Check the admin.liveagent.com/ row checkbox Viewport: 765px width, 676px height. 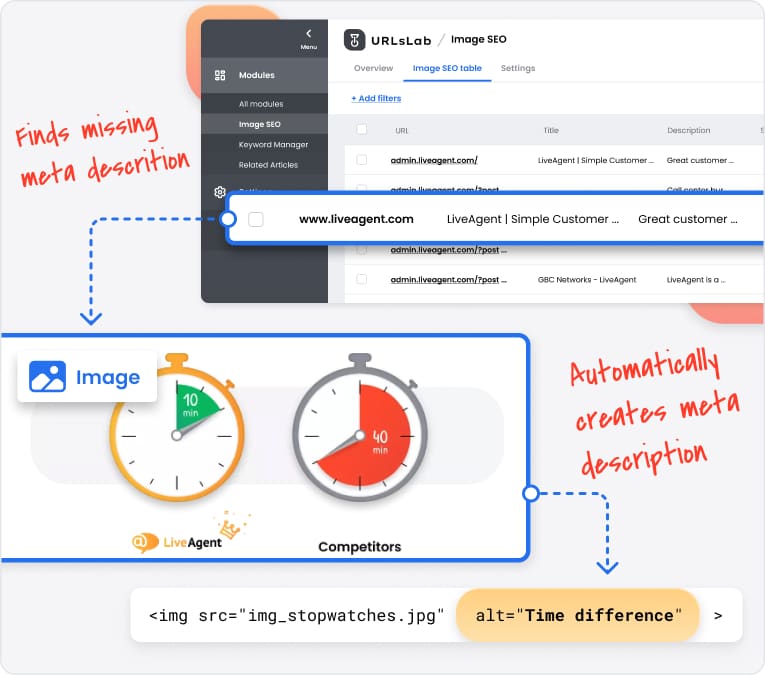(x=362, y=160)
